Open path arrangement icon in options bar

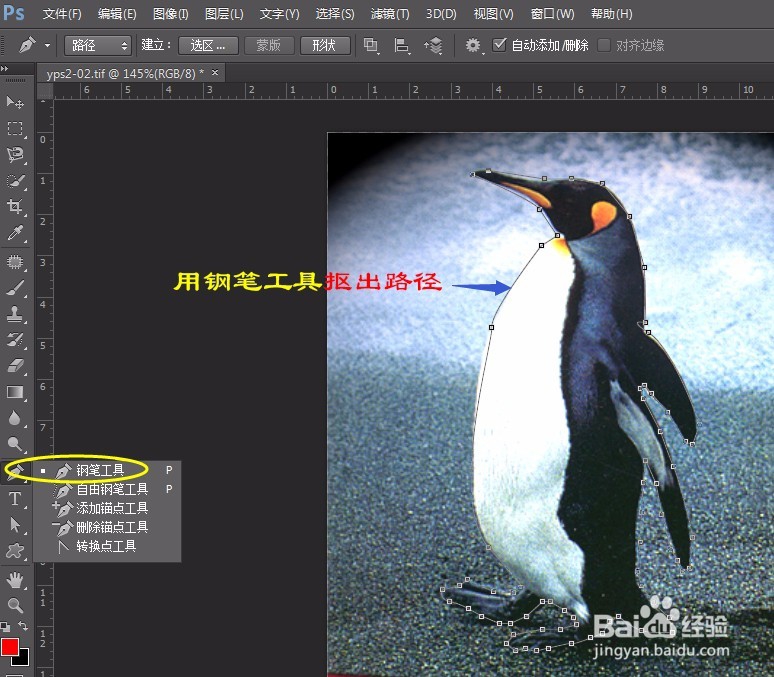pos(433,46)
